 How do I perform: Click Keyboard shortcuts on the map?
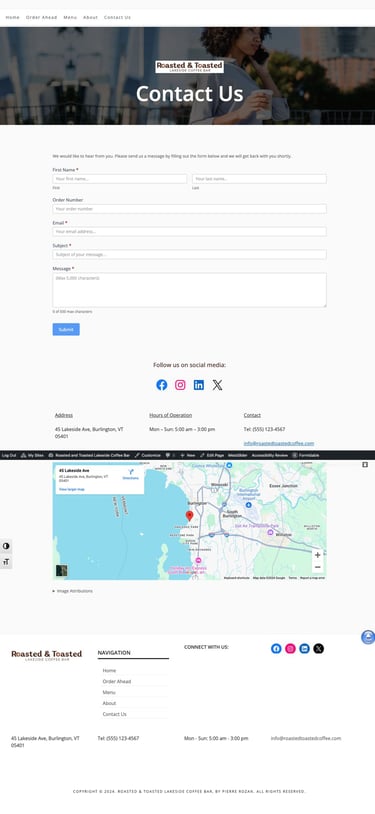237,578
